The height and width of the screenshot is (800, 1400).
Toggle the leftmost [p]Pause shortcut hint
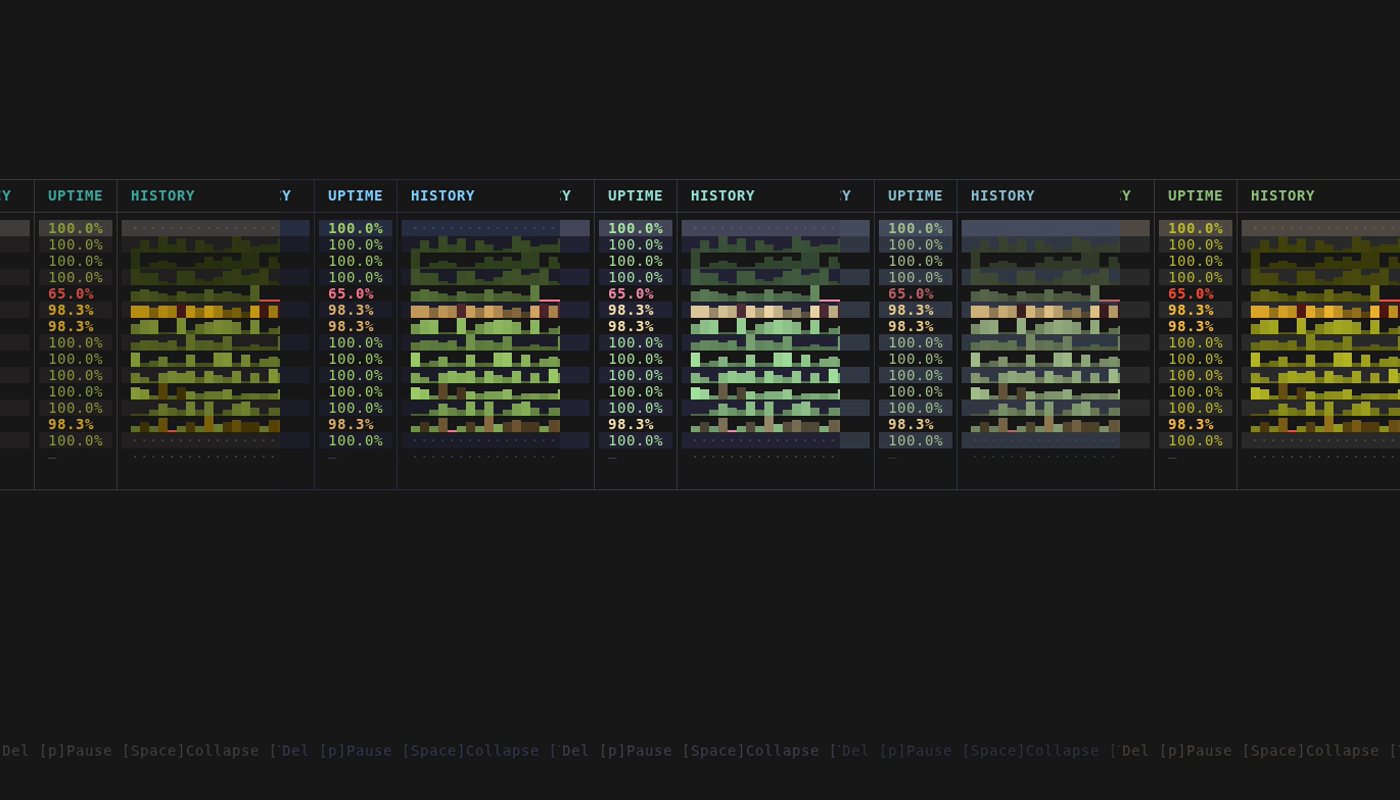click(76, 751)
